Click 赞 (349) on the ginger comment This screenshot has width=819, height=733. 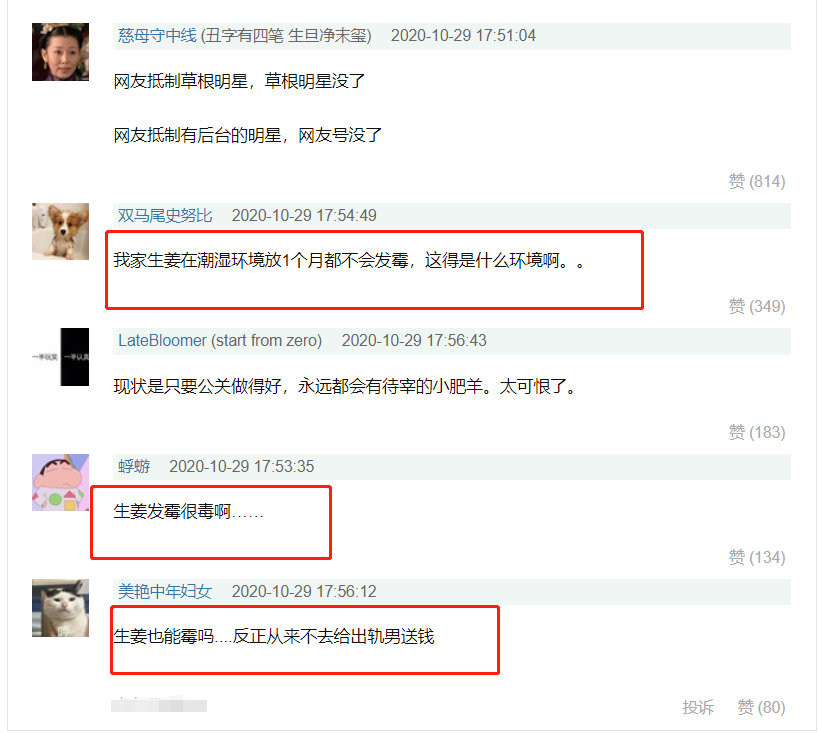(757, 306)
